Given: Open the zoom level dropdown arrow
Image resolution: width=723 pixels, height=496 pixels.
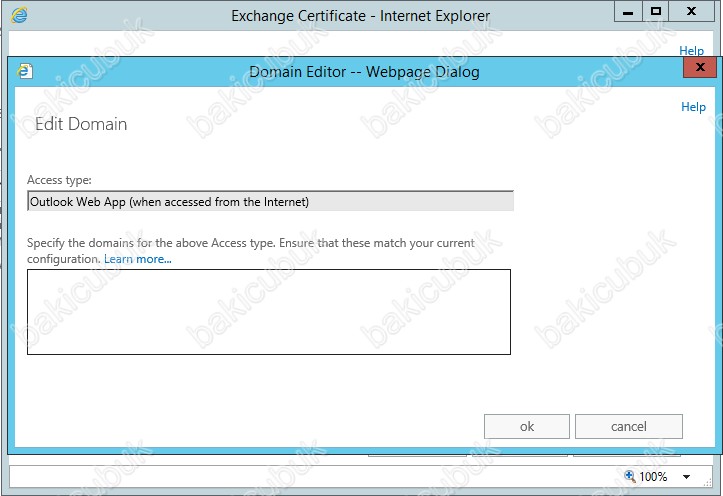Looking at the screenshot, I should point(686,477).
